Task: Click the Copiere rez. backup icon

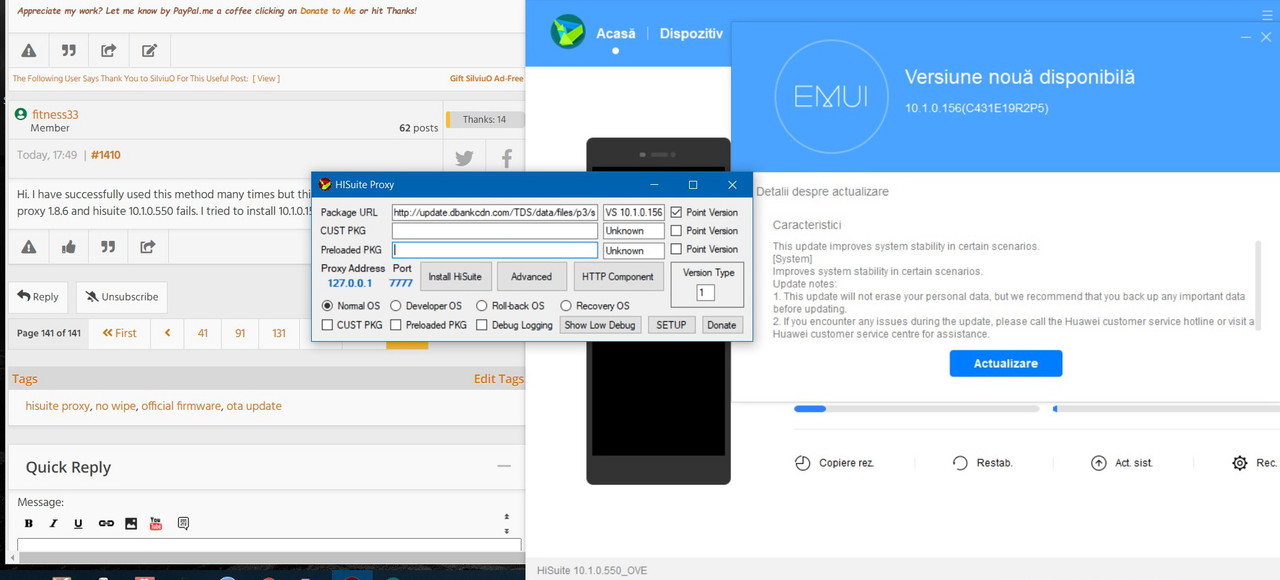Action: coord(802,463)
